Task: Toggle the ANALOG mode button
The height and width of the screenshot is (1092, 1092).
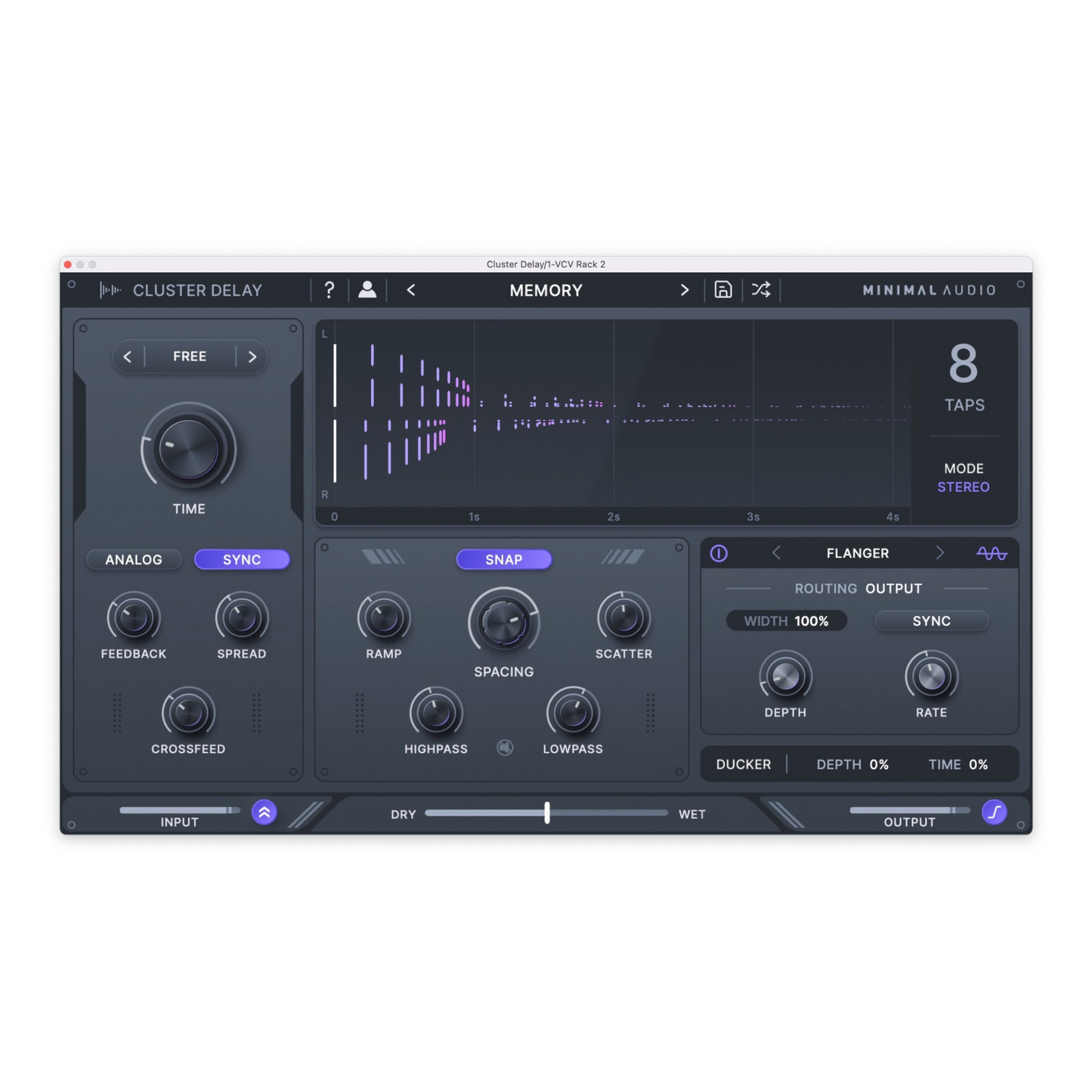Action: [x=134, y=559]
